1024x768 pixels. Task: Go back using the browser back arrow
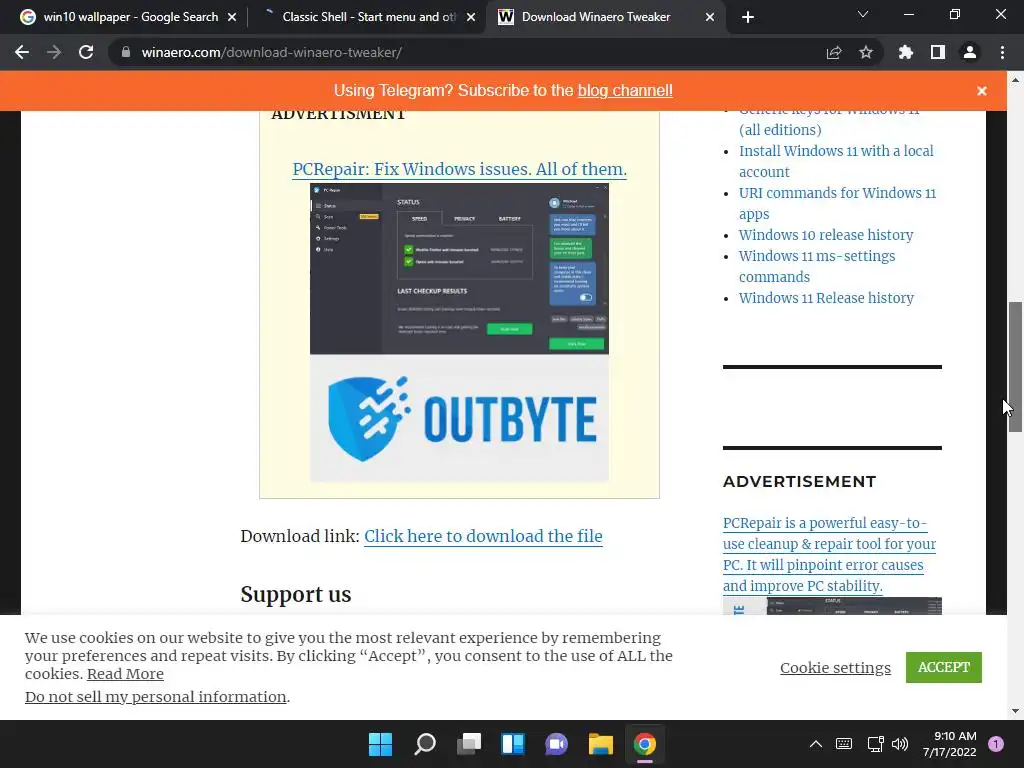pos(22,52)
